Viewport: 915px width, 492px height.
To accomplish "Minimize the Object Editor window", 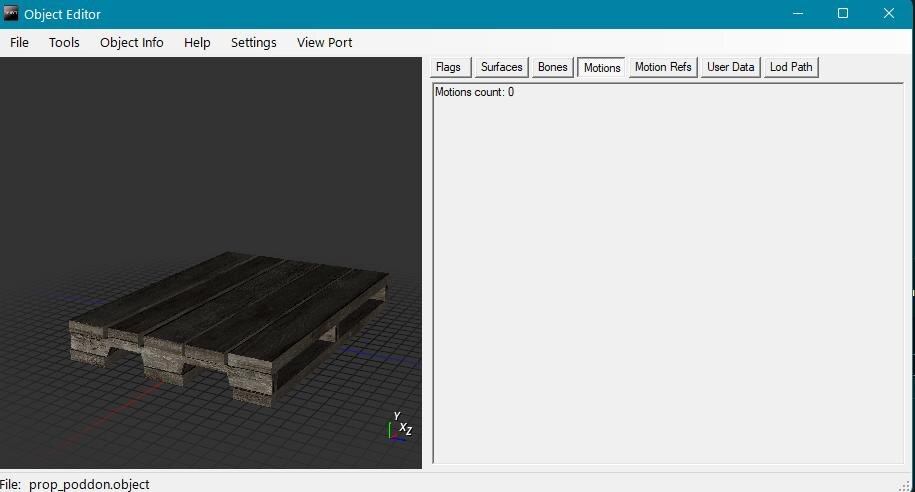I will tap(797, 14).
